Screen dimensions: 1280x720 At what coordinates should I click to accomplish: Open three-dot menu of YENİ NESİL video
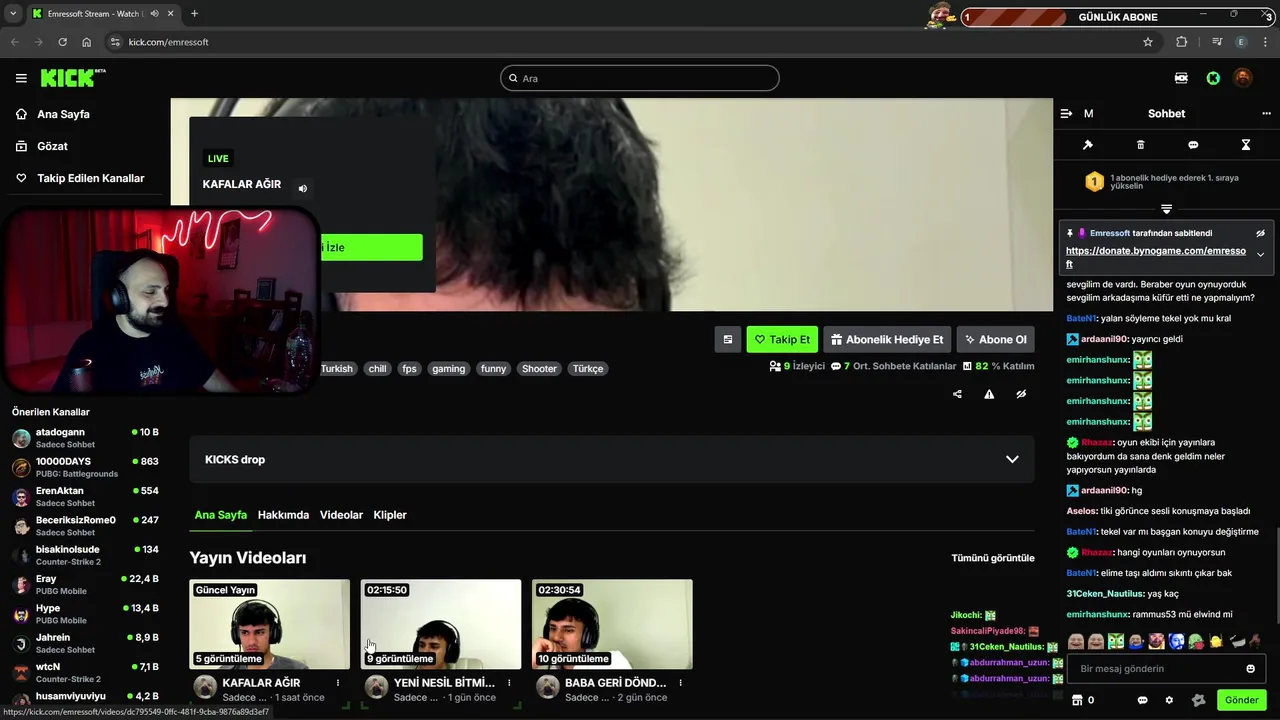509,683
